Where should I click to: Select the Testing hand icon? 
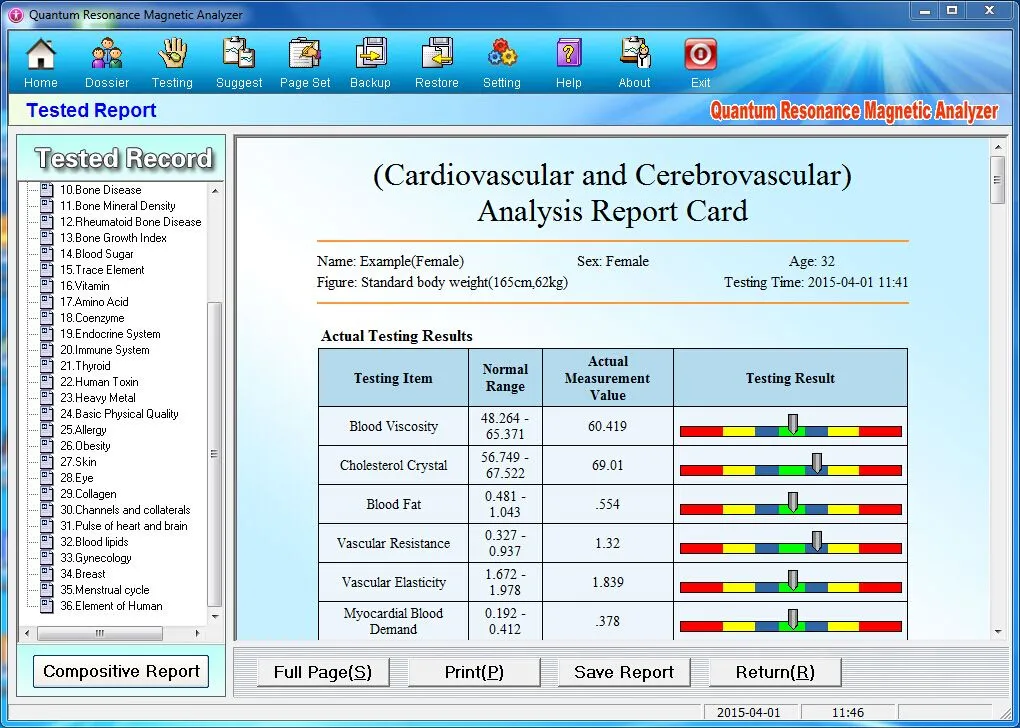172,55
